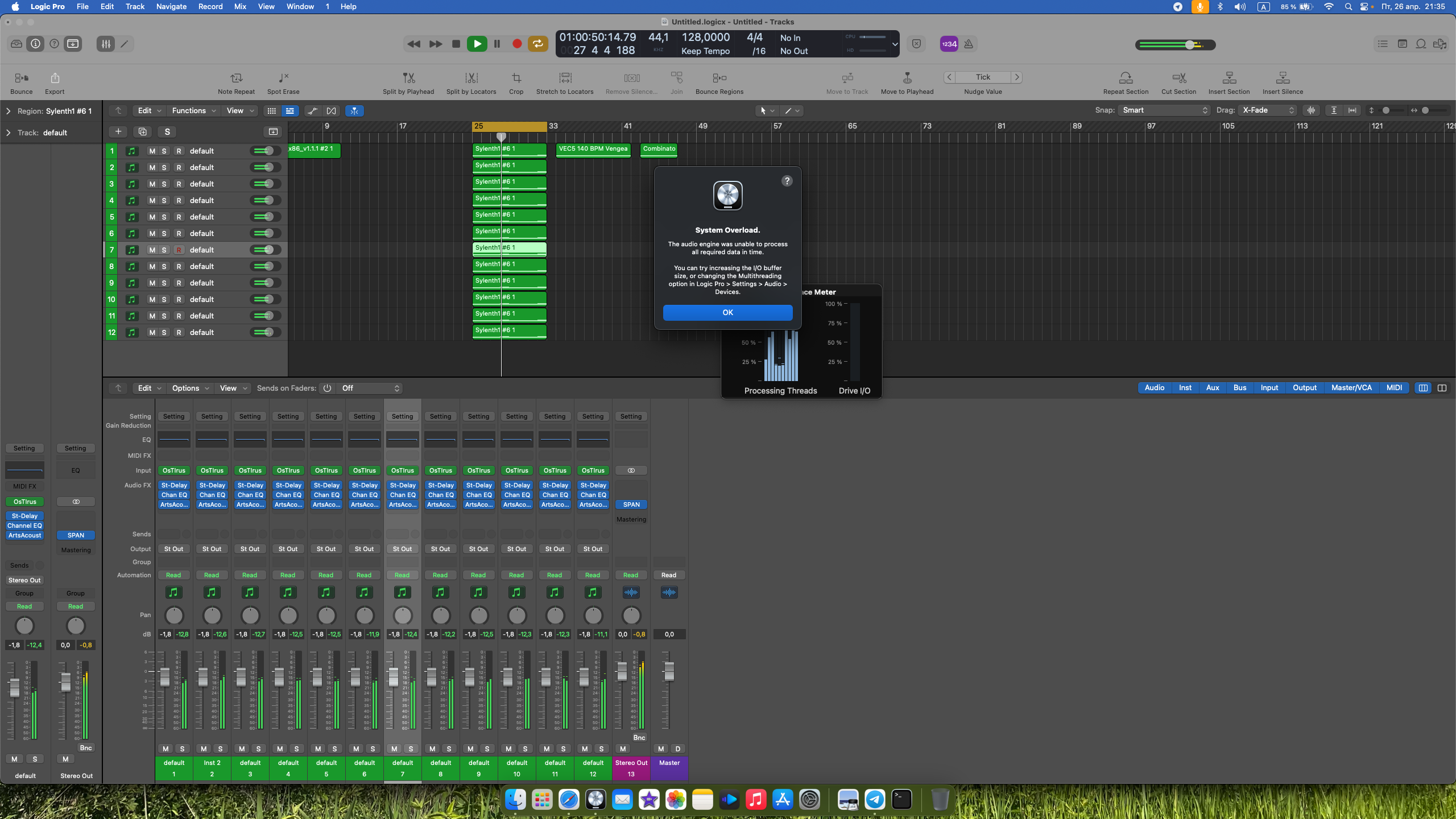This screenshot has height=819, width=1456.
Task: Open Quick Help with question mark icon
Action: (54, 44)
